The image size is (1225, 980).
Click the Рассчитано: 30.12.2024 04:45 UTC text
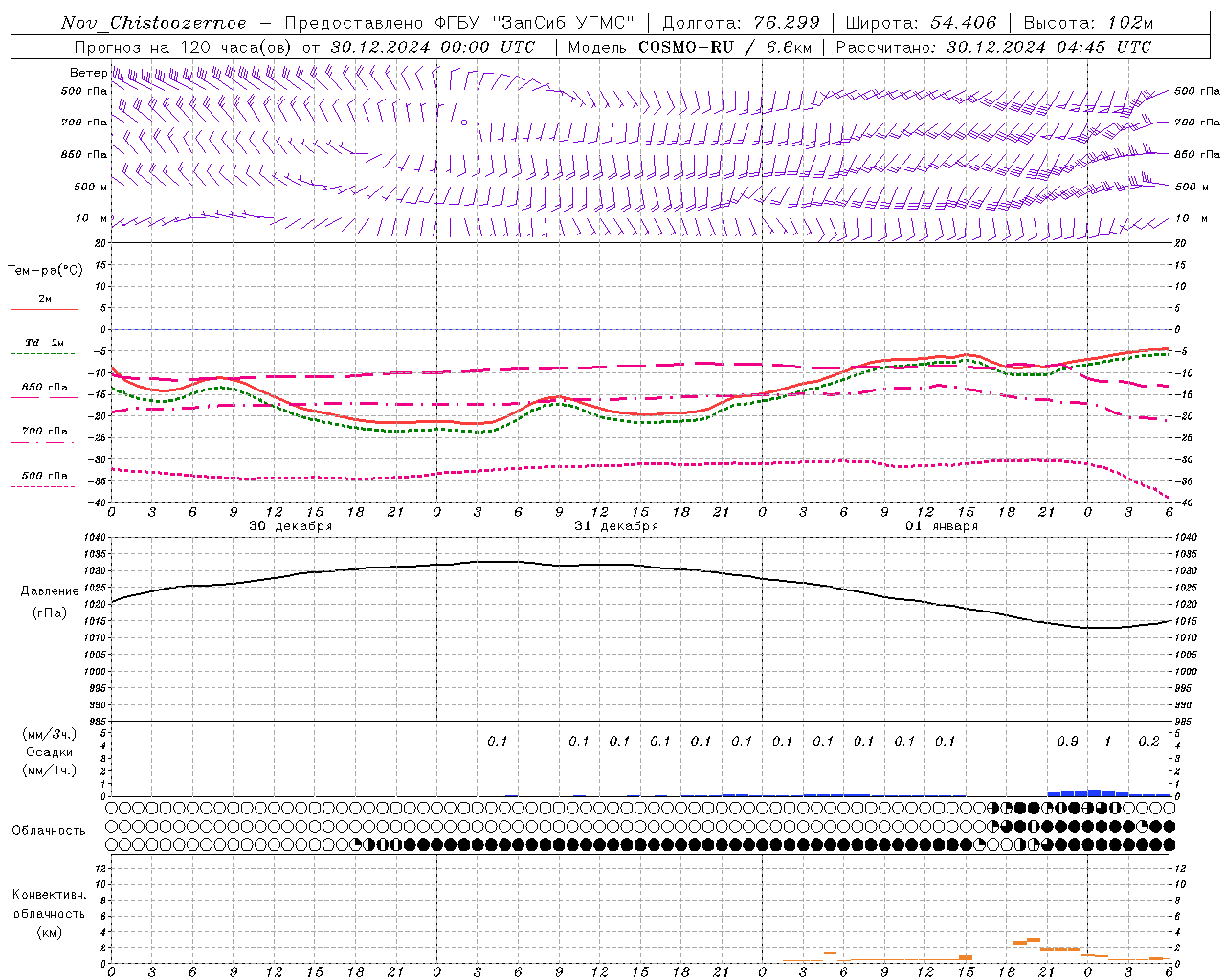coord(993,47)
